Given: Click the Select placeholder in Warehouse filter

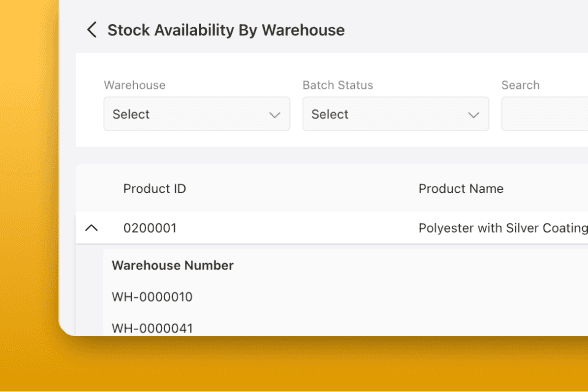Looking at the screenshot, I should [131, 114].
